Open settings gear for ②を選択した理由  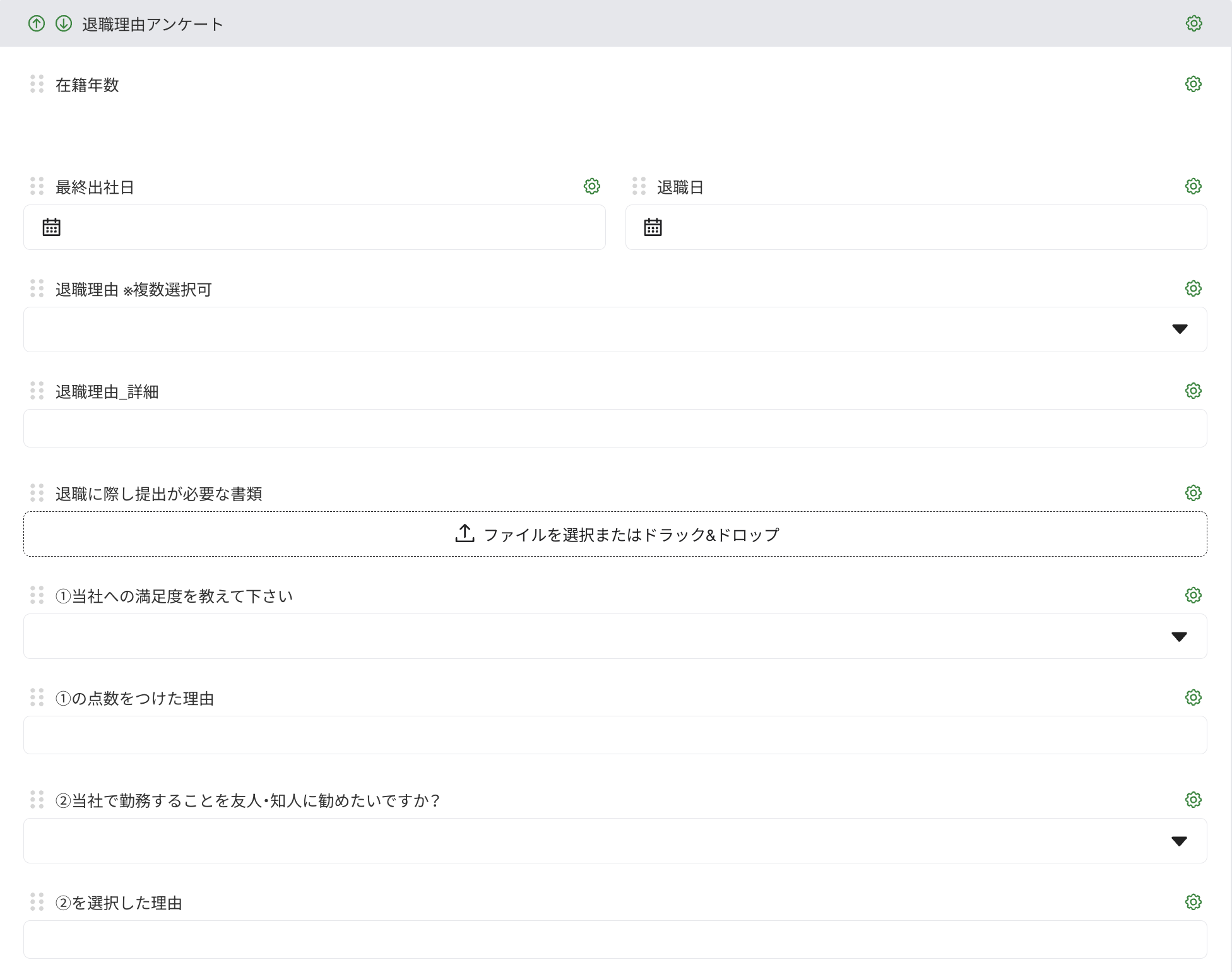click(1193, 902)
